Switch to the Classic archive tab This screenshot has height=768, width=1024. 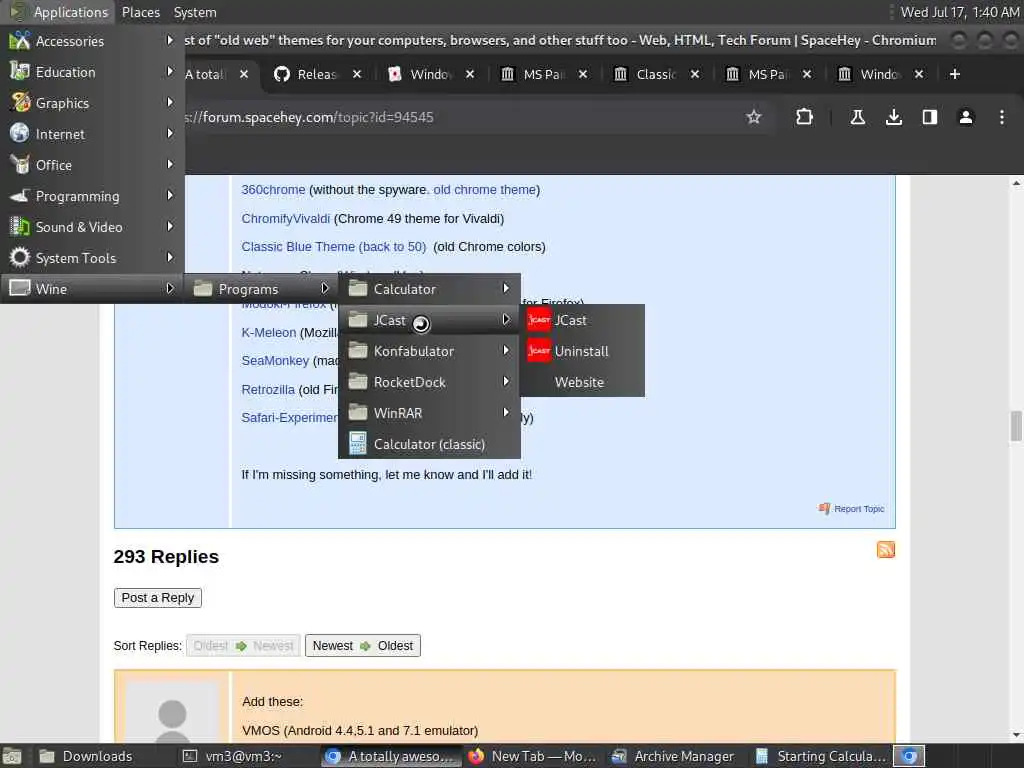[656, 74]
